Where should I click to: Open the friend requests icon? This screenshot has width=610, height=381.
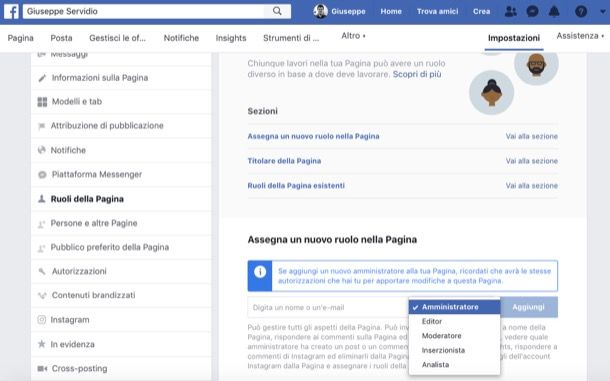[510, 11]
